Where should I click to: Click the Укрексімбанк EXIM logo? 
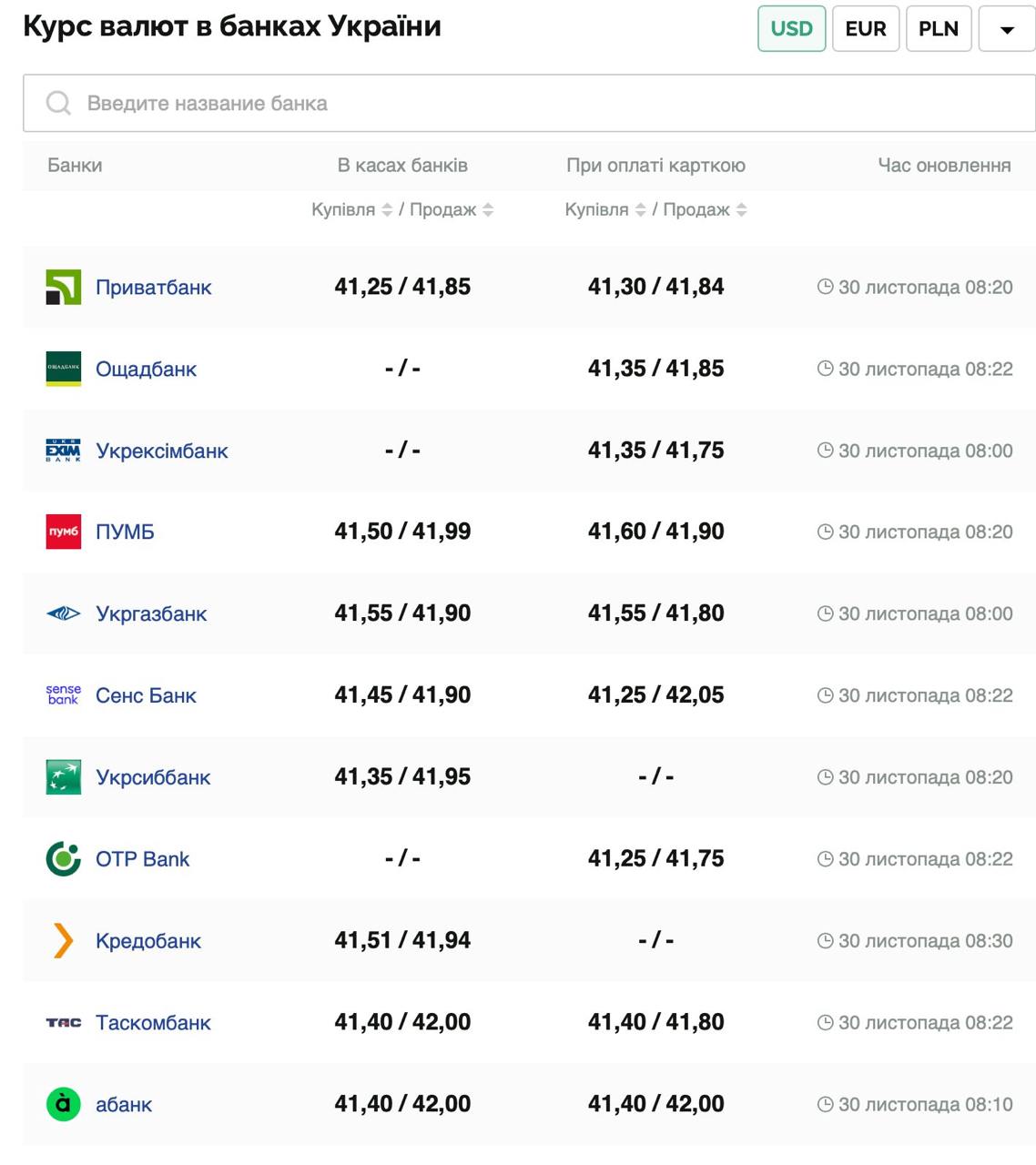[63, 451]
